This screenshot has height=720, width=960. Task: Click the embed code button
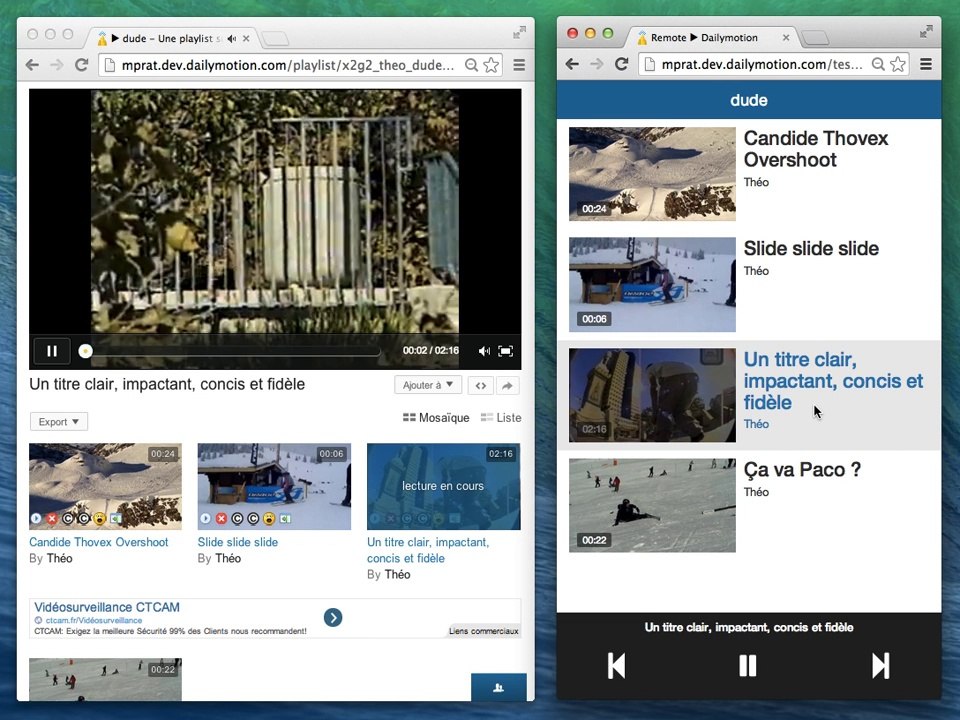(x=481, y=385)
